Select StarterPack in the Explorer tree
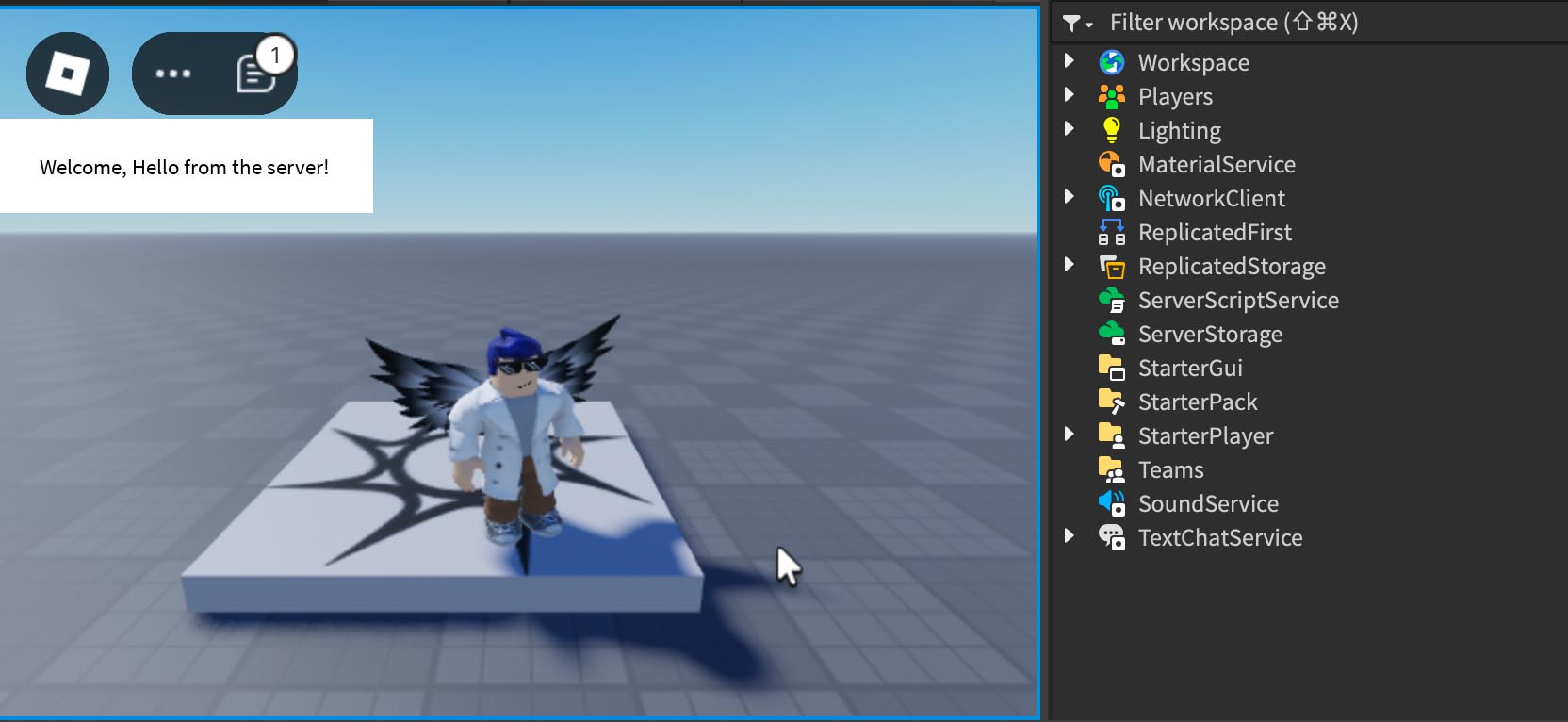Viewport: 1568px width, 722px height. (x=1198, y=402)
